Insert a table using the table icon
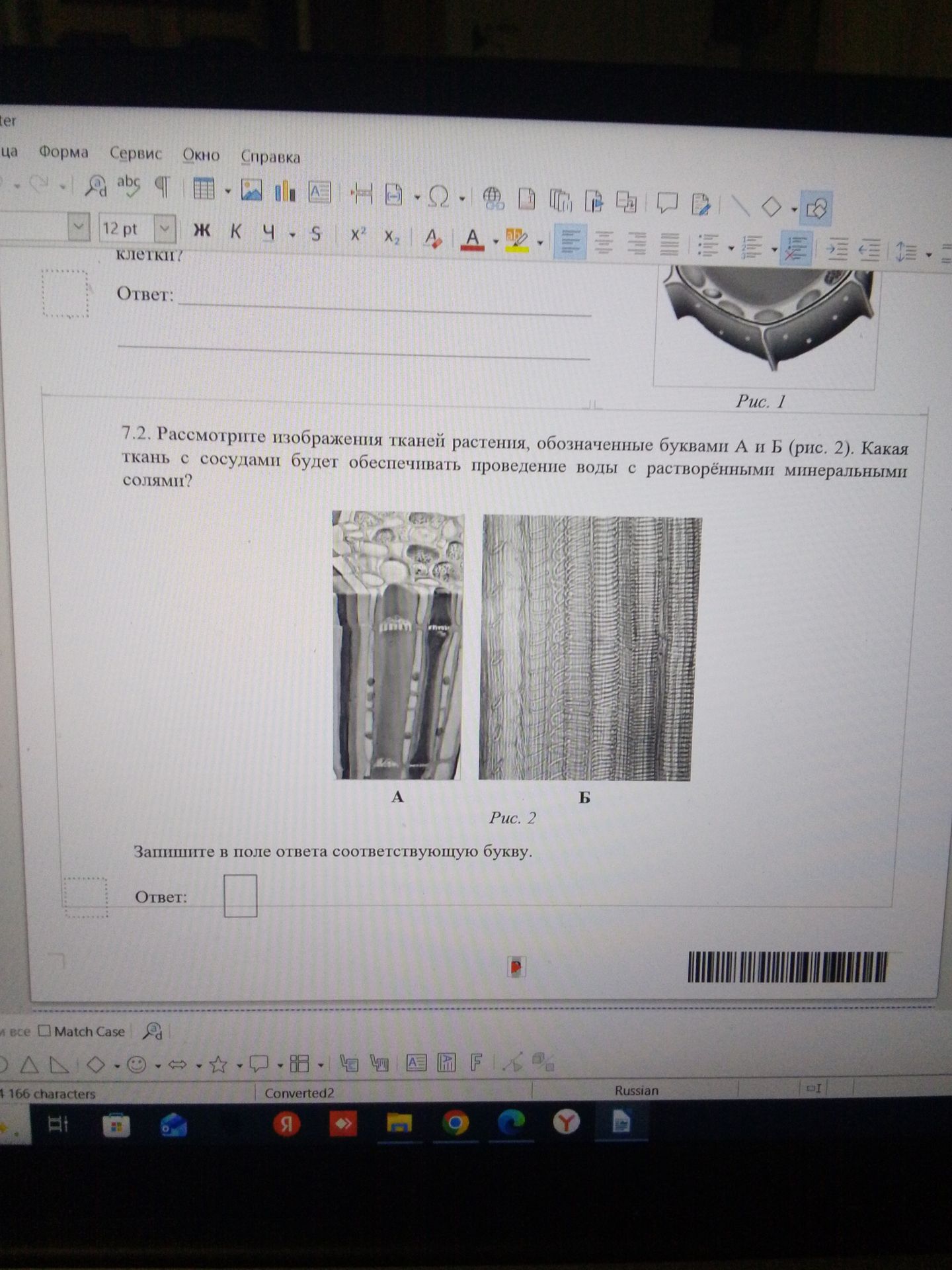Screen dimensions: 952x1270 click(204, 189)
